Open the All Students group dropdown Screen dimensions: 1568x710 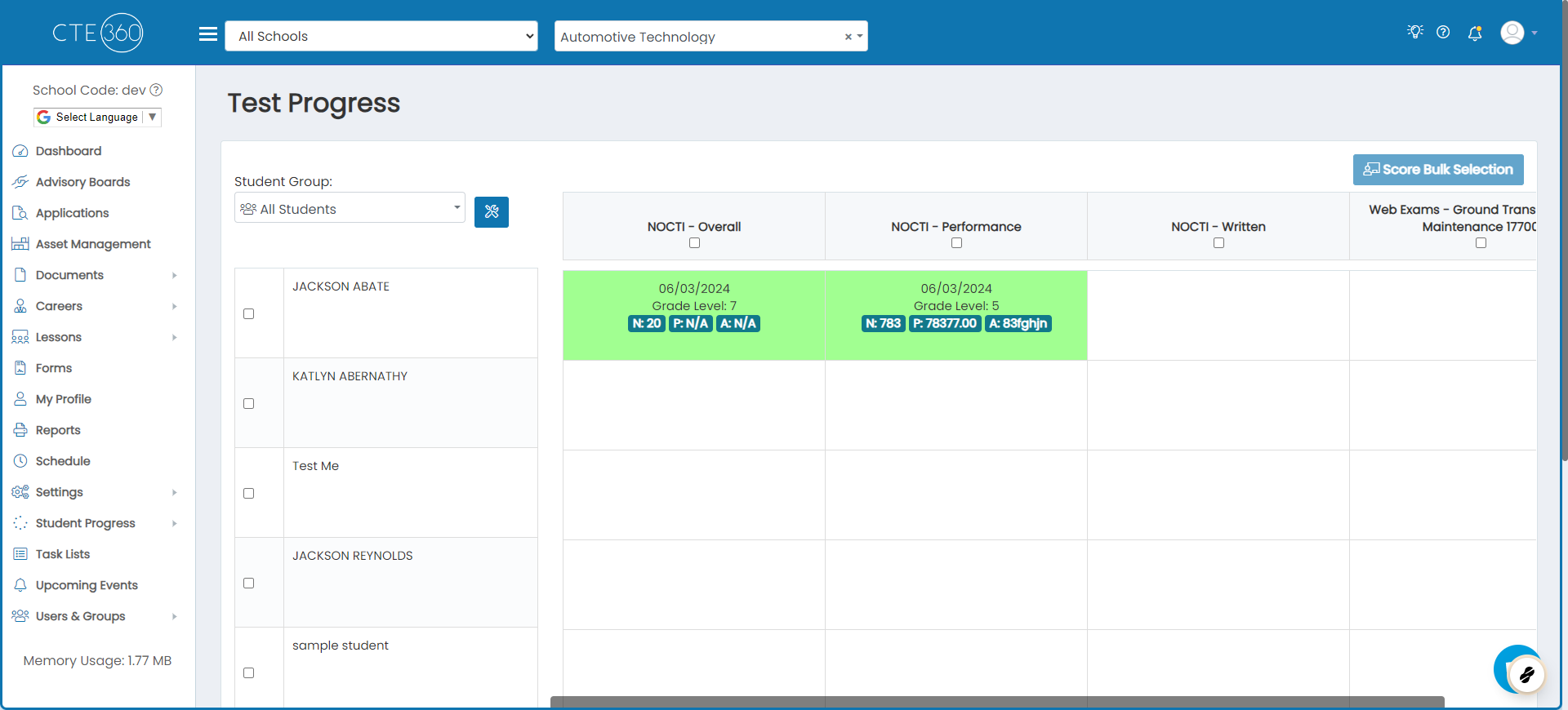(350, 208)
